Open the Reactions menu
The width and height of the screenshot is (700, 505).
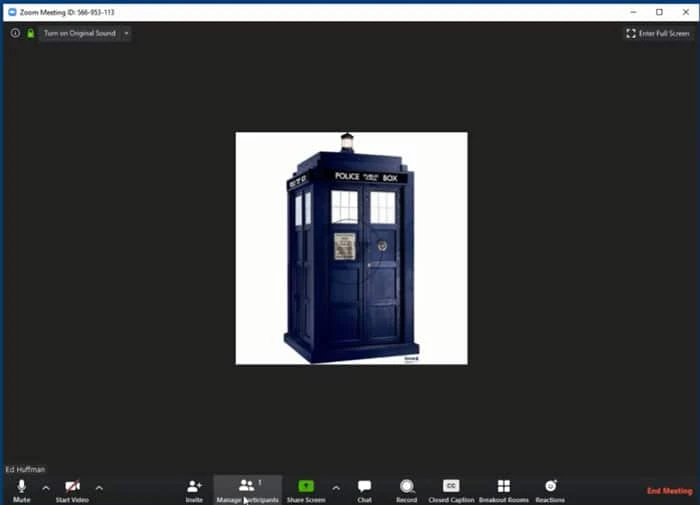click(x=550, y=490)
